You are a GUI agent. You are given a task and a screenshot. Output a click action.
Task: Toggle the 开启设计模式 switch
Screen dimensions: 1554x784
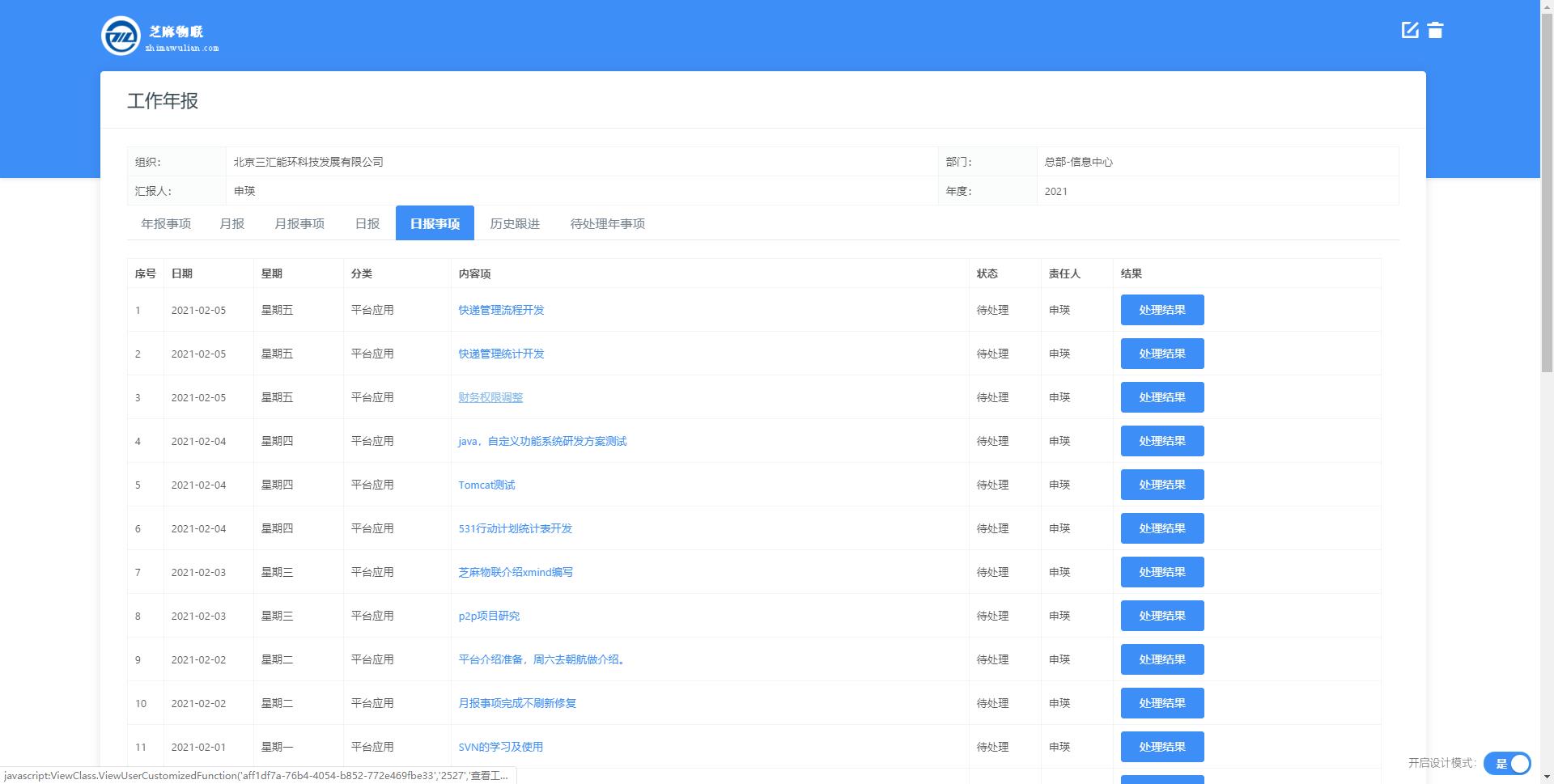coord(1507,763)
